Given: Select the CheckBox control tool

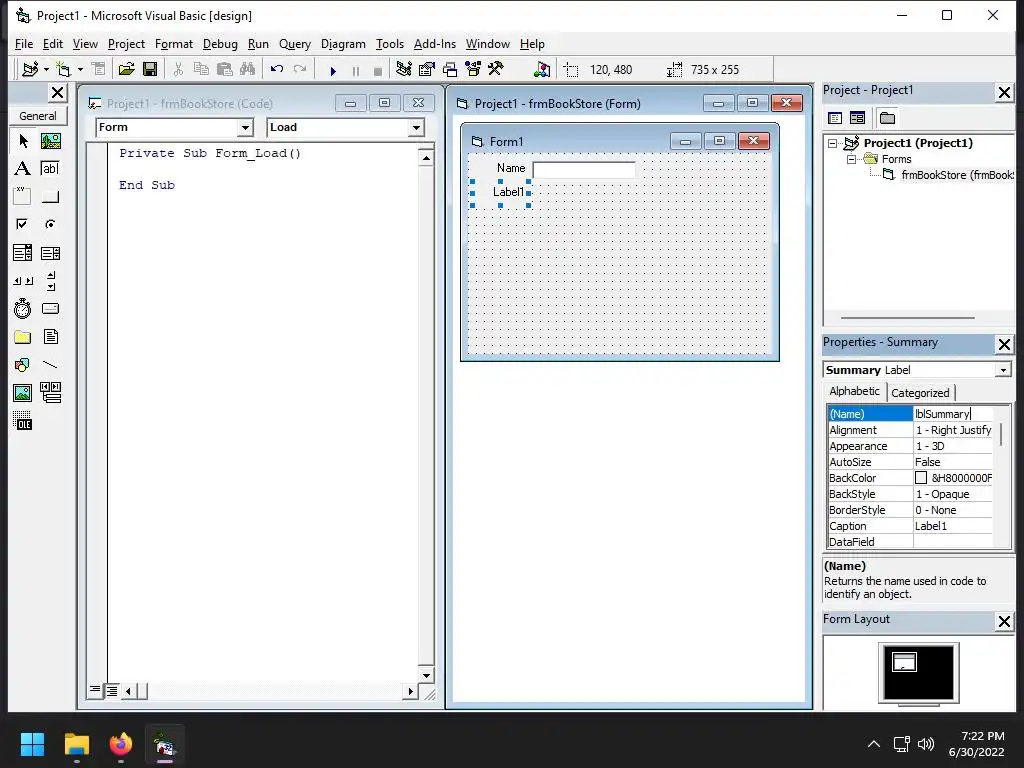Looking at the screenshot, I should pos(23,225).
